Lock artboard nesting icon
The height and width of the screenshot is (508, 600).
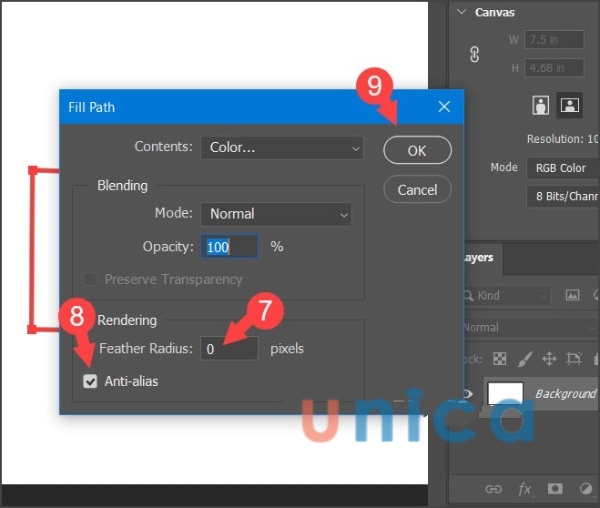(574, 358)
